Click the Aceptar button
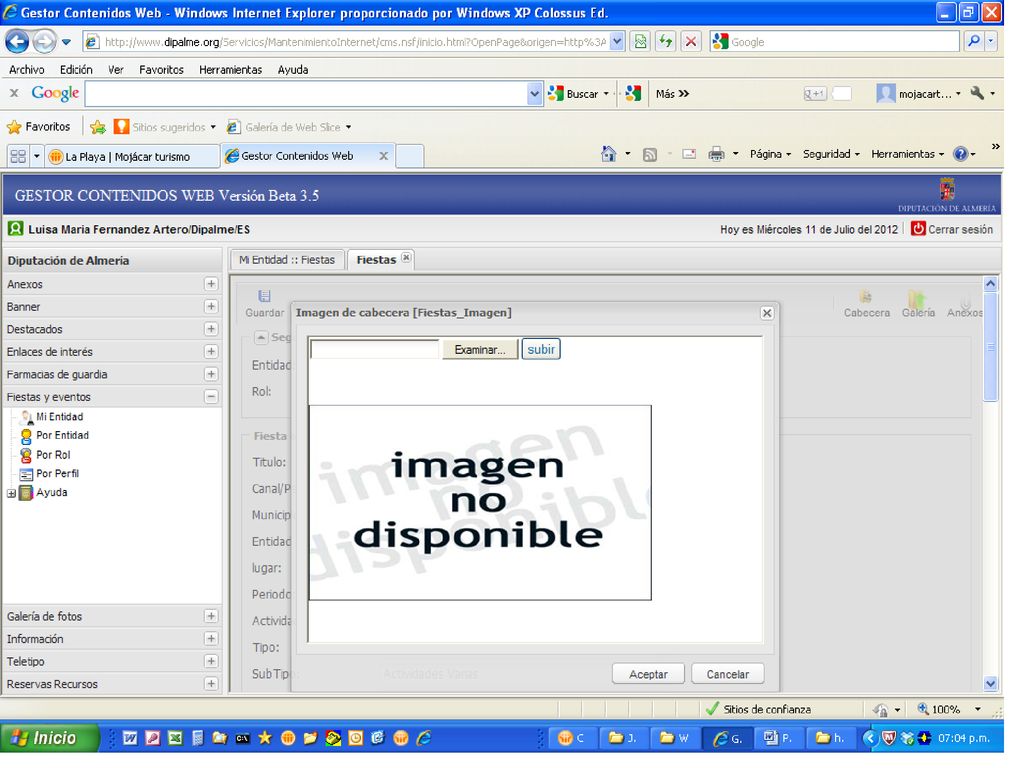This screenshot has width=1024, height=768. tap(648, 674)
